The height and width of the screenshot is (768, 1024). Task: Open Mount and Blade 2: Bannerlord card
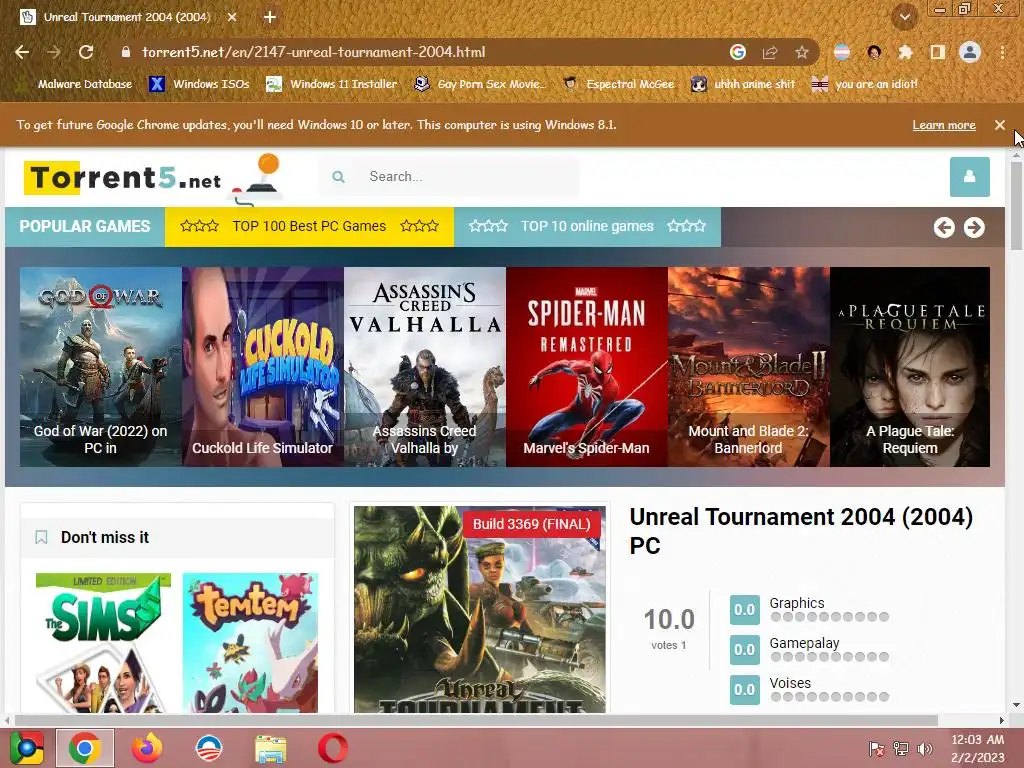[x=748, y=366]
